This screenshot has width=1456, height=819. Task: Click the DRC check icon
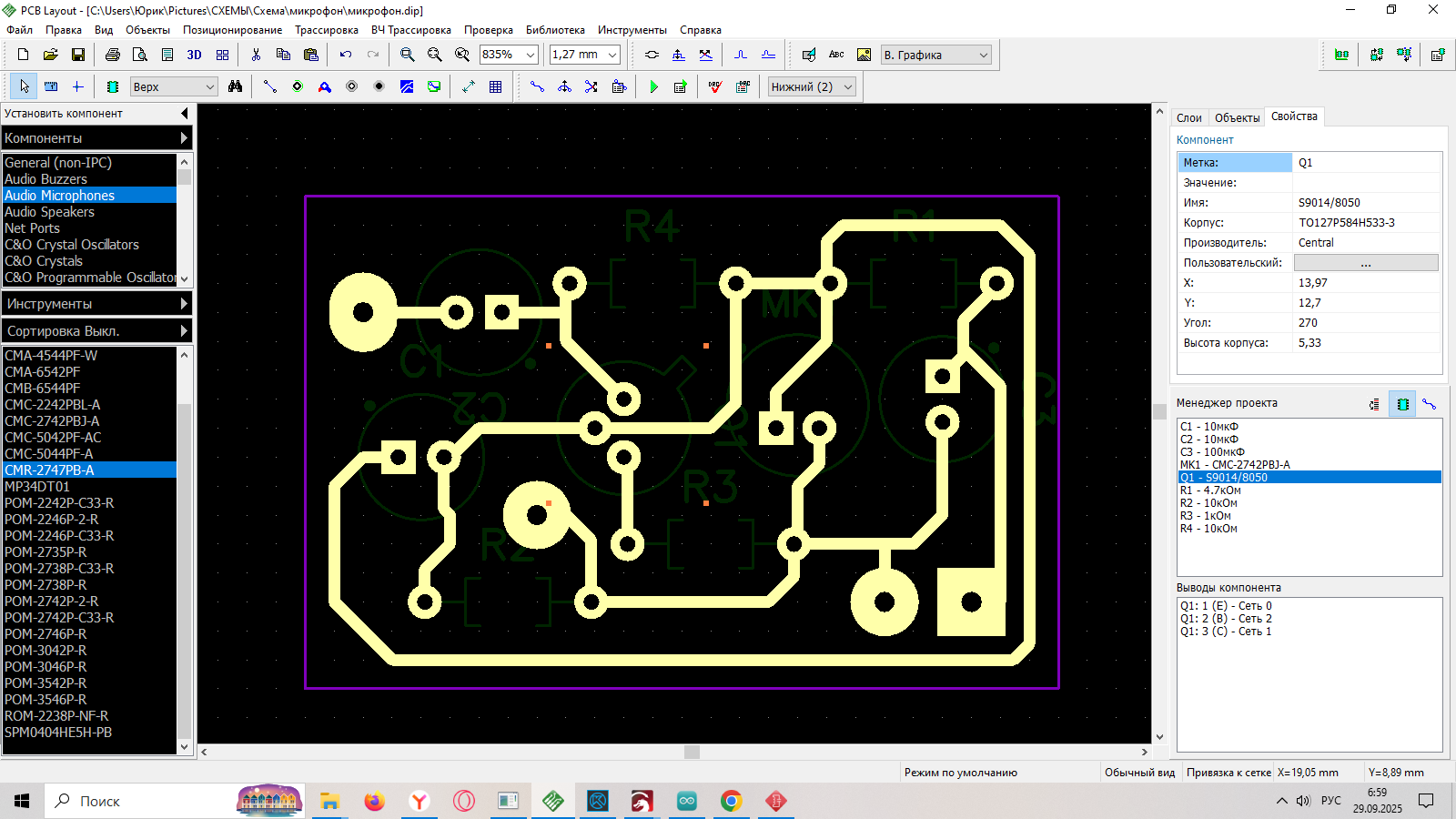point(715,86)
